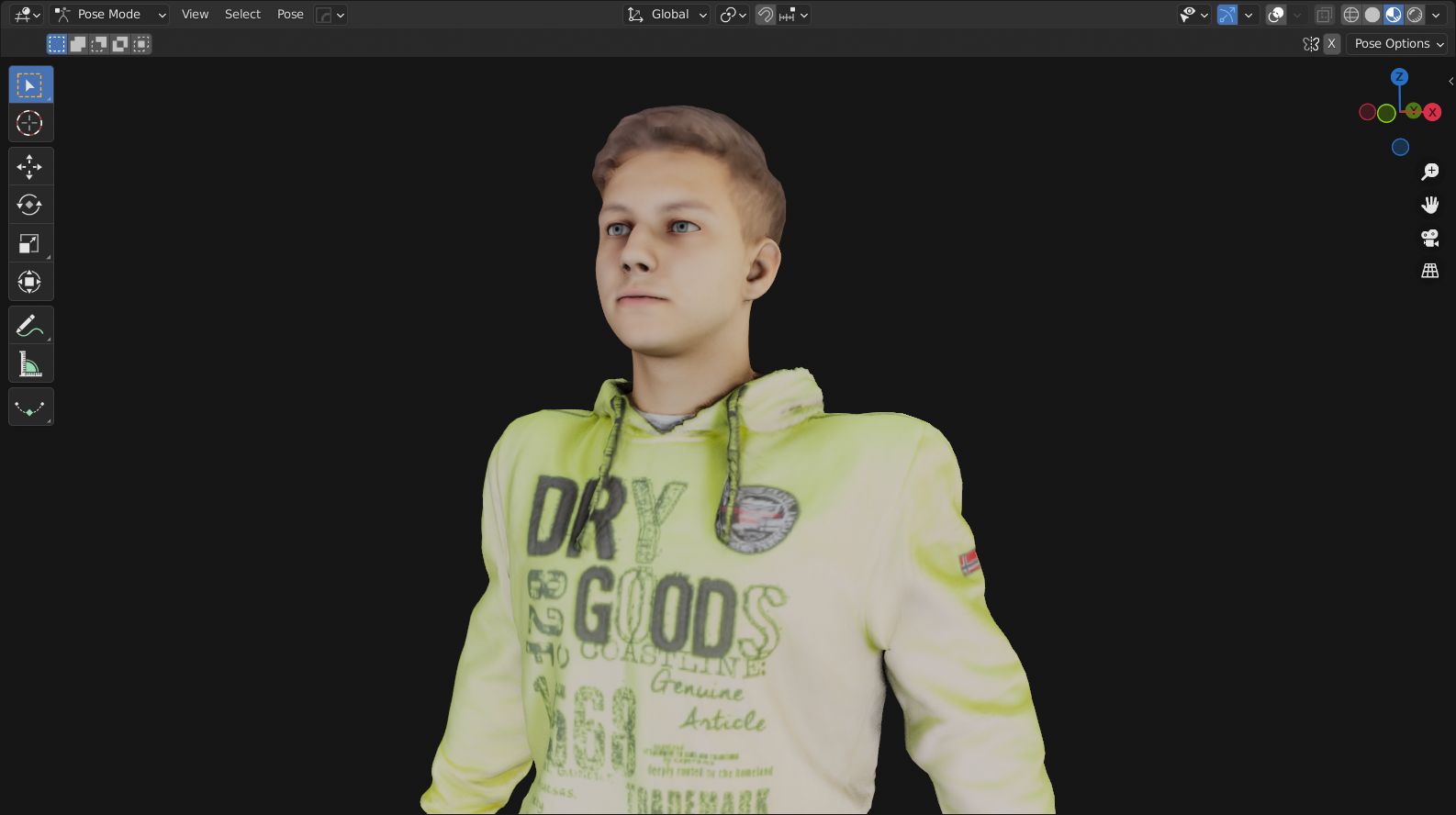This screenshot has height=815, width=1456.
Task: Toggle camera view with camera icon
Action: [1430, 238]
